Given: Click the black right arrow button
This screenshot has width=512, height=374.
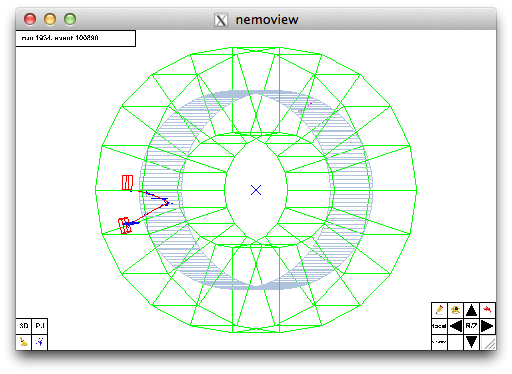Looking at the screenshot, I should [x=488, y=326].
